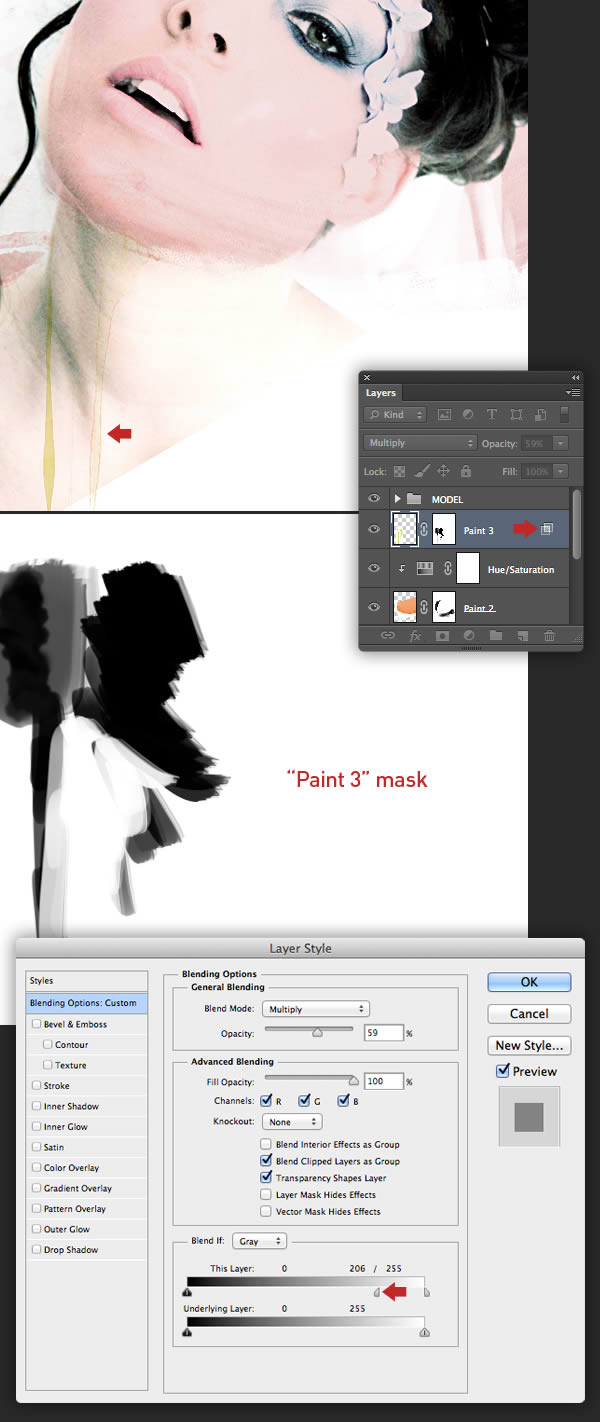Filter layers by smart objects icon

[540, 414]
